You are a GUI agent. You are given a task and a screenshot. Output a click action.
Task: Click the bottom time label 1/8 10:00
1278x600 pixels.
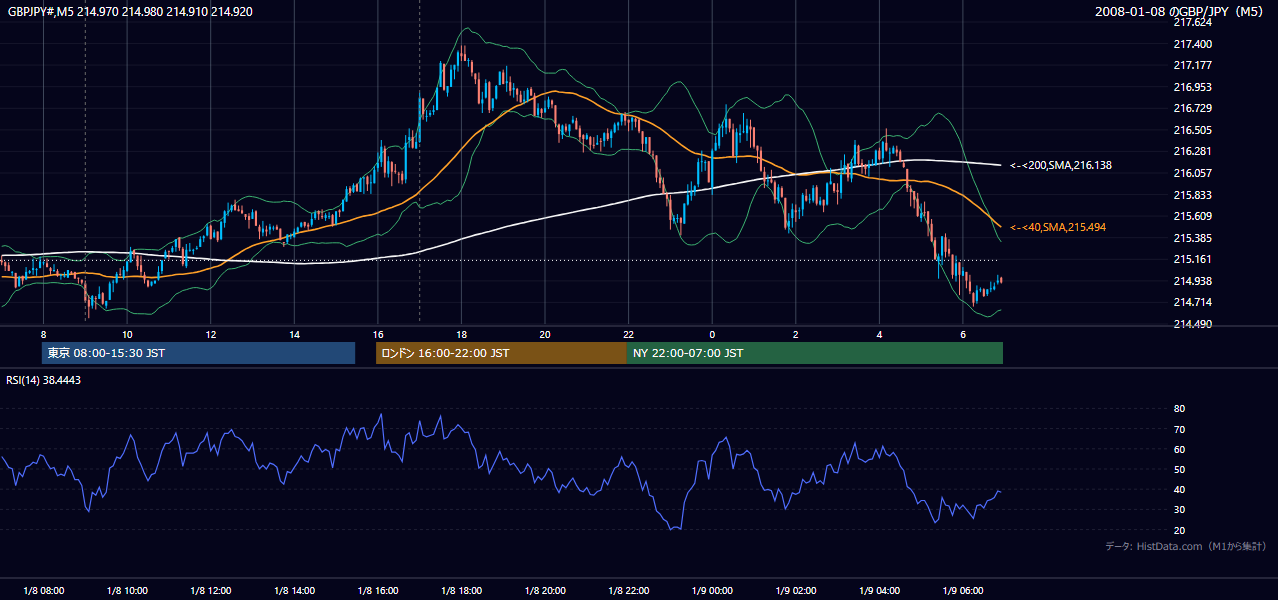coord(127,590)
